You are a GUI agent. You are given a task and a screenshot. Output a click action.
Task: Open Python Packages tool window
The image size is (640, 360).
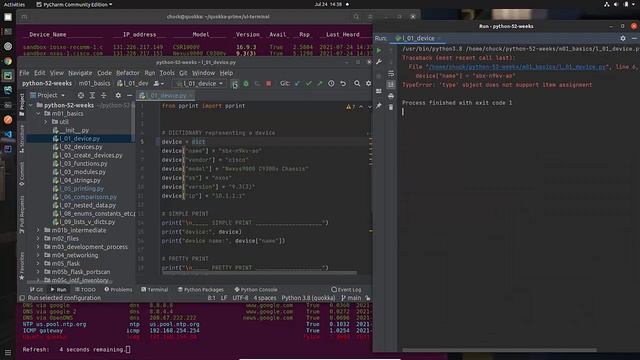[x=200, y=289]
